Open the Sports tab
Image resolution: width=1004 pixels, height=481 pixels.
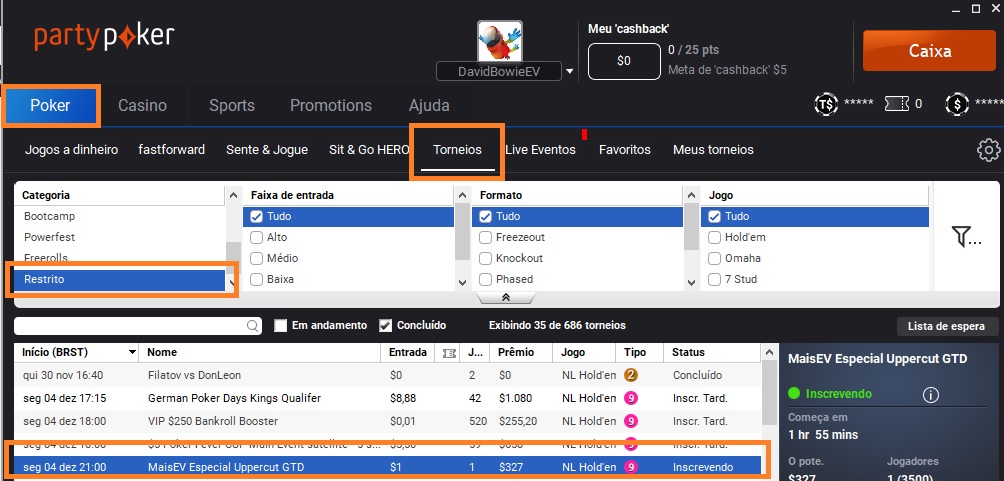click(x=232, y=106)
